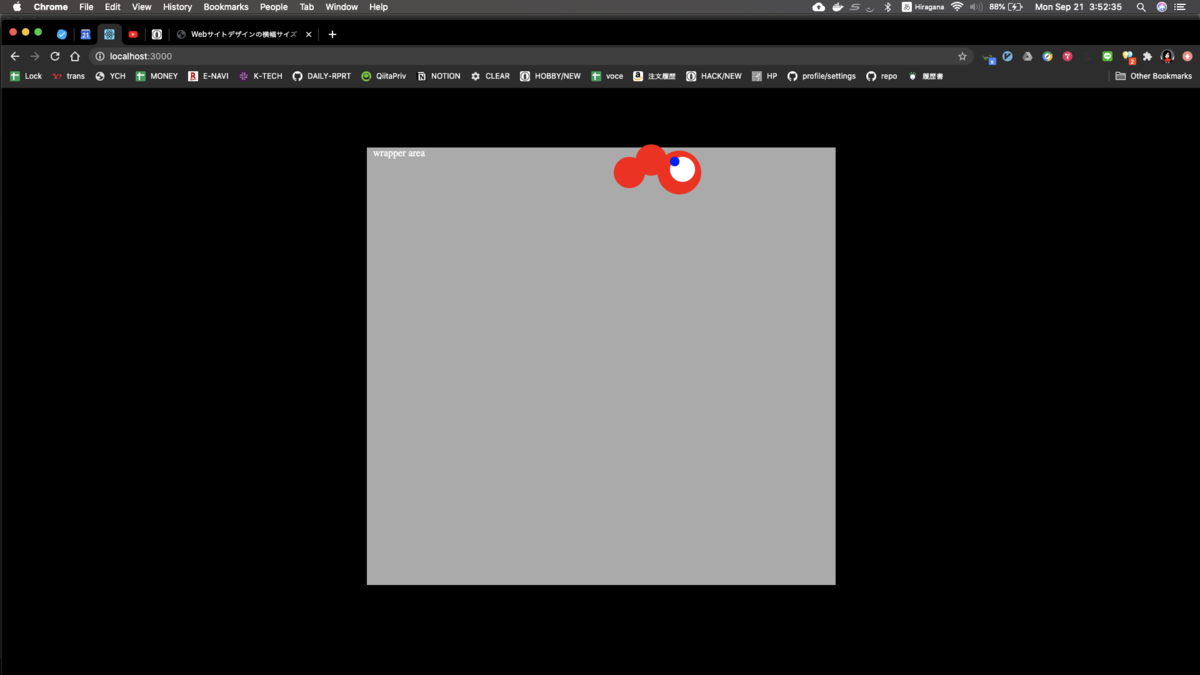Viewport: 1200px width, 675px height.
Task: Open the K-TECH bookmark
Action: coord(260,76)
